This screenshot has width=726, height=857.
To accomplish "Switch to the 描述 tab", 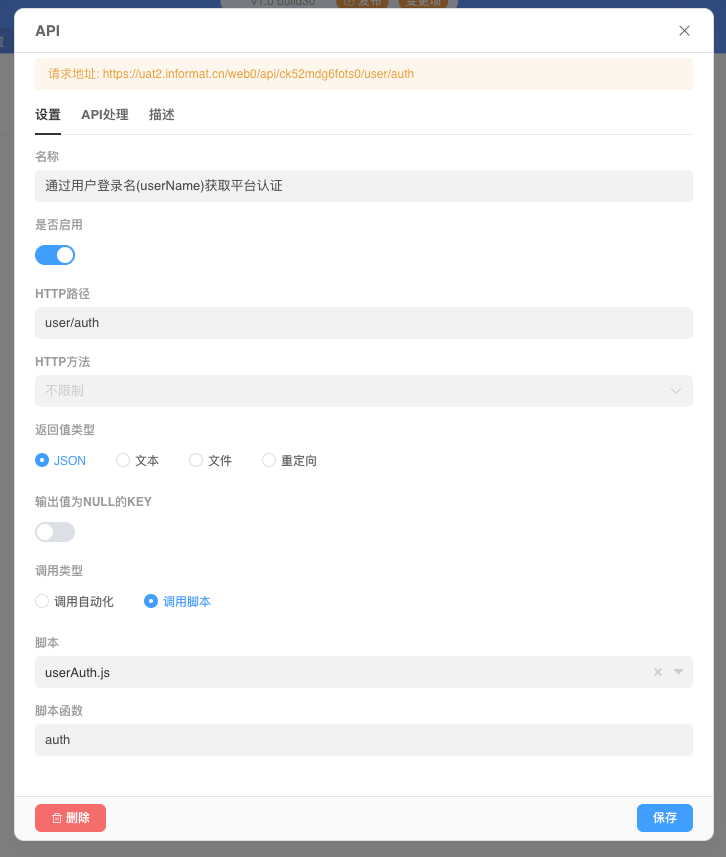I will tap(162, 114).
